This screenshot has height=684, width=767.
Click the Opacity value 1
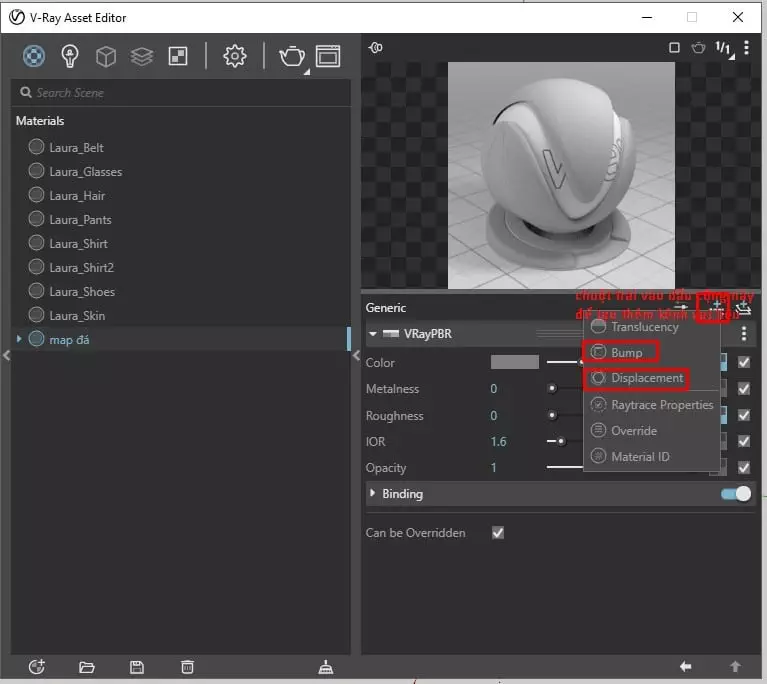click(x=494, y=468)
